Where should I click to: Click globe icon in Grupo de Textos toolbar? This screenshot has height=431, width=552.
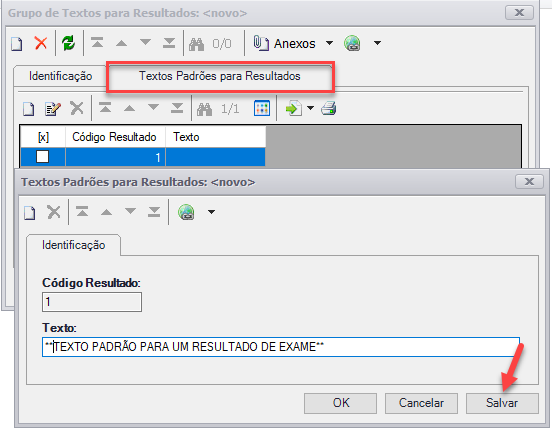tap(352, 44)
